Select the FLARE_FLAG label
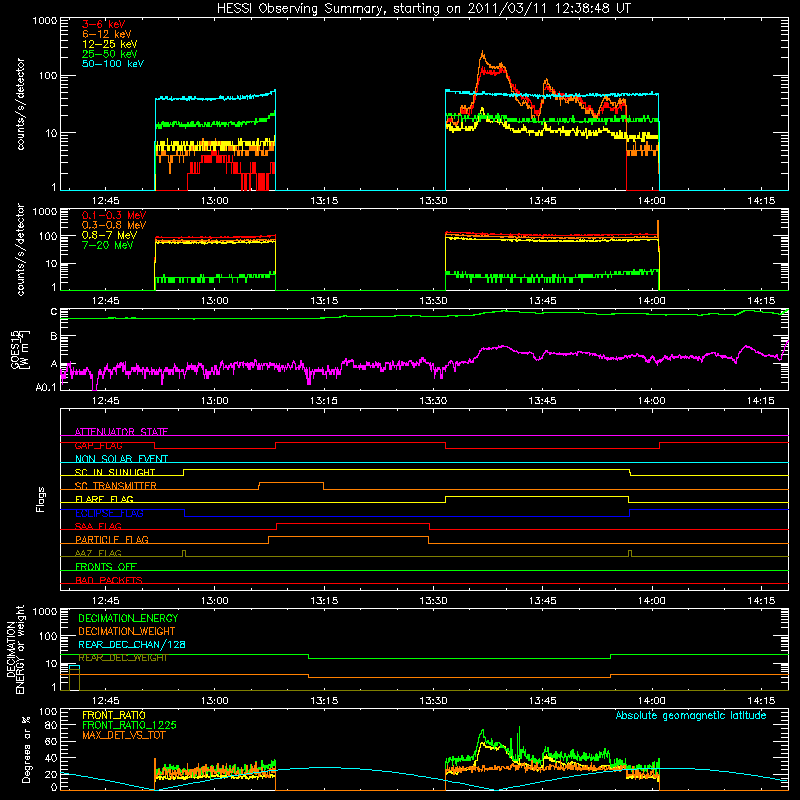The image size is (800, 800). click(104, 499)
